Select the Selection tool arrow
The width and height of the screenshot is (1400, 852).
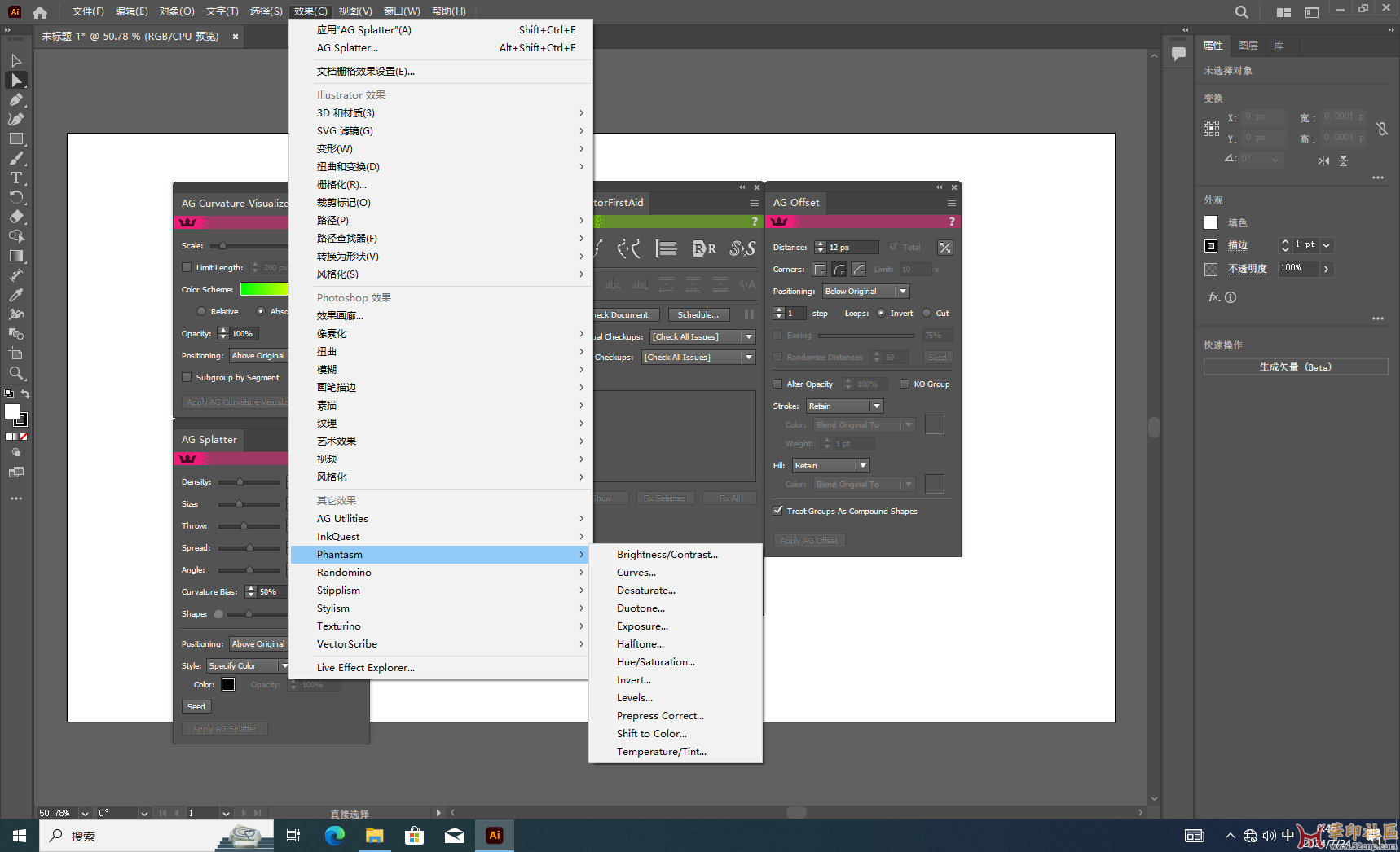pos(16,60)
